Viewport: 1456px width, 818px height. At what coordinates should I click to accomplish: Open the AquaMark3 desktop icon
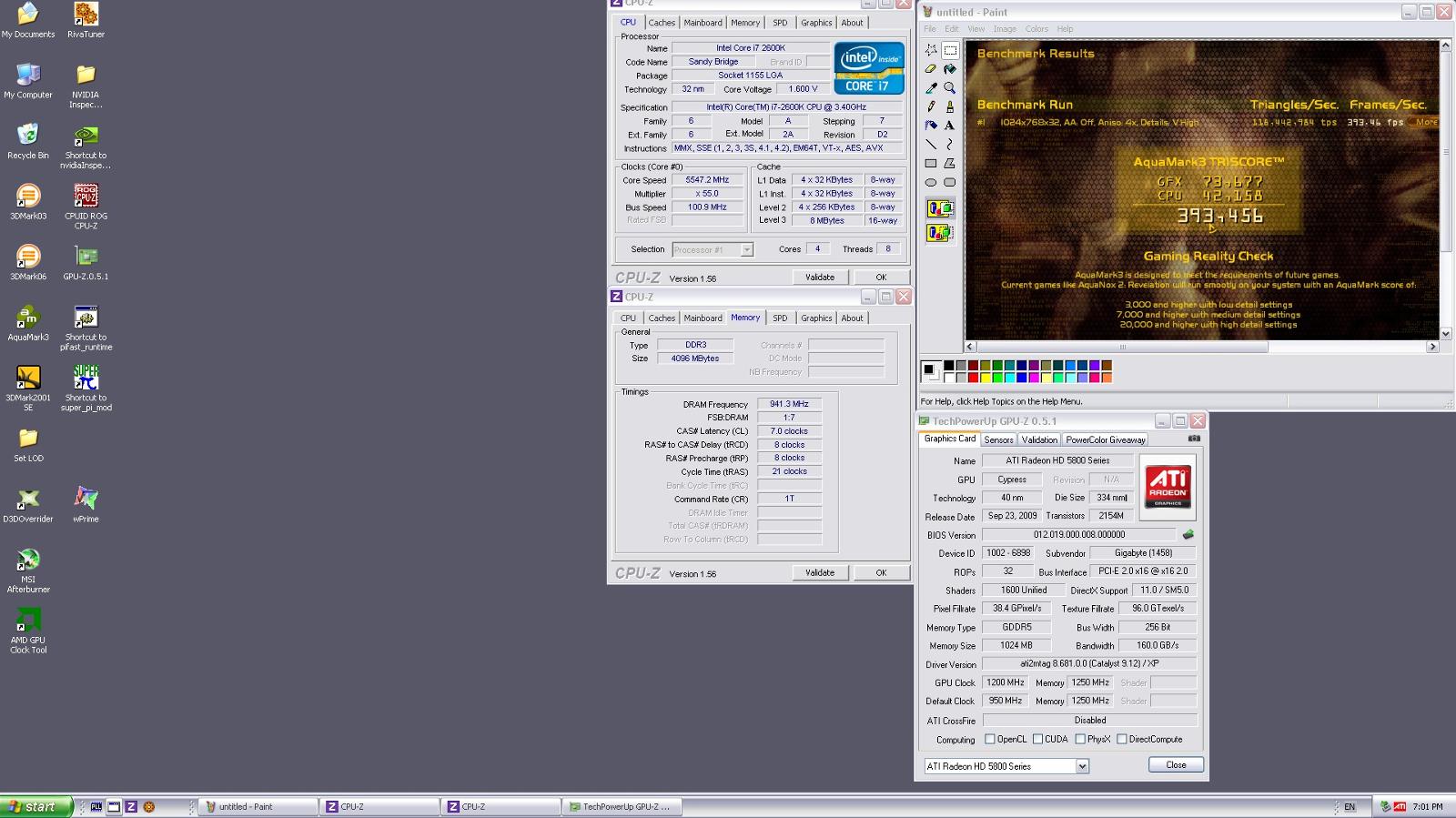coord(28,323)
